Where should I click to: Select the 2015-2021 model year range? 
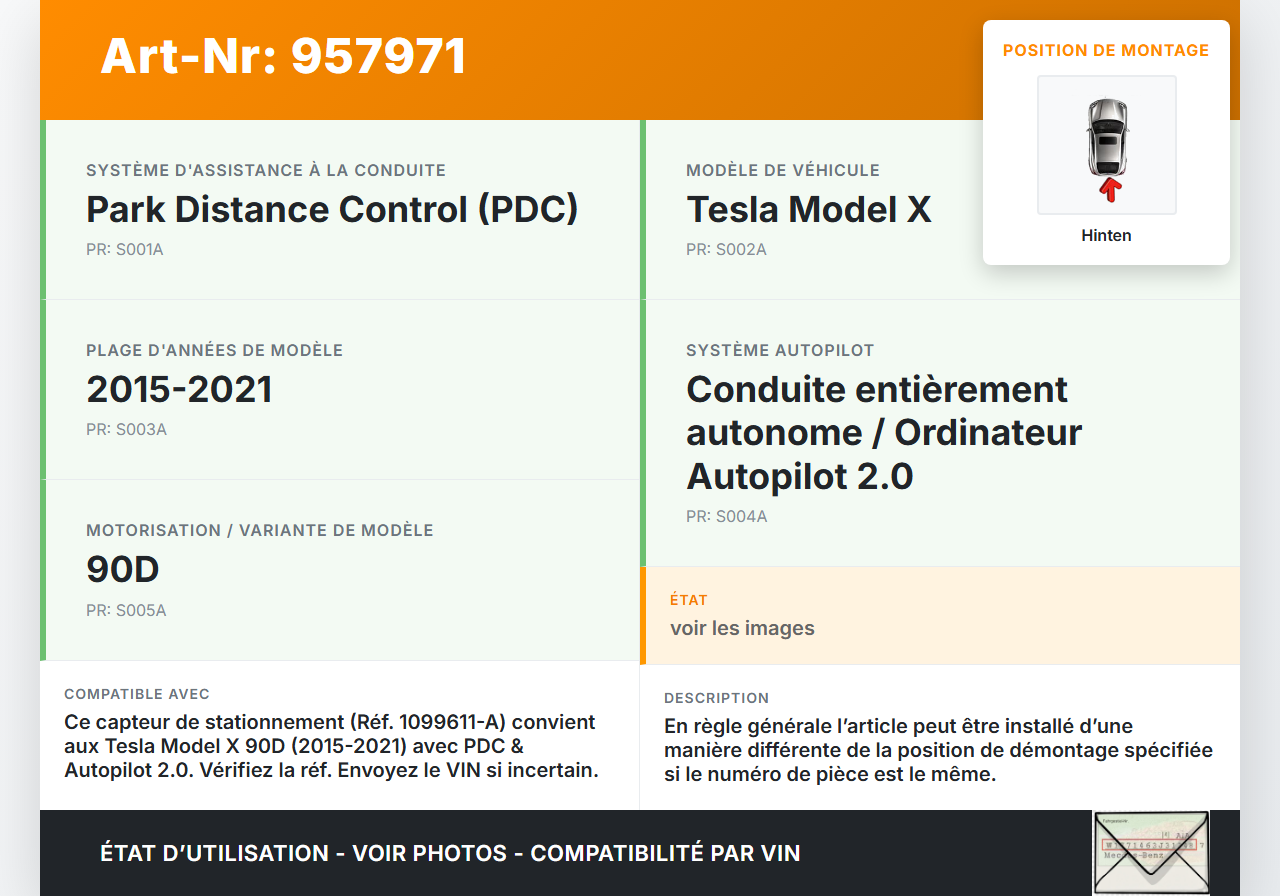179,389
